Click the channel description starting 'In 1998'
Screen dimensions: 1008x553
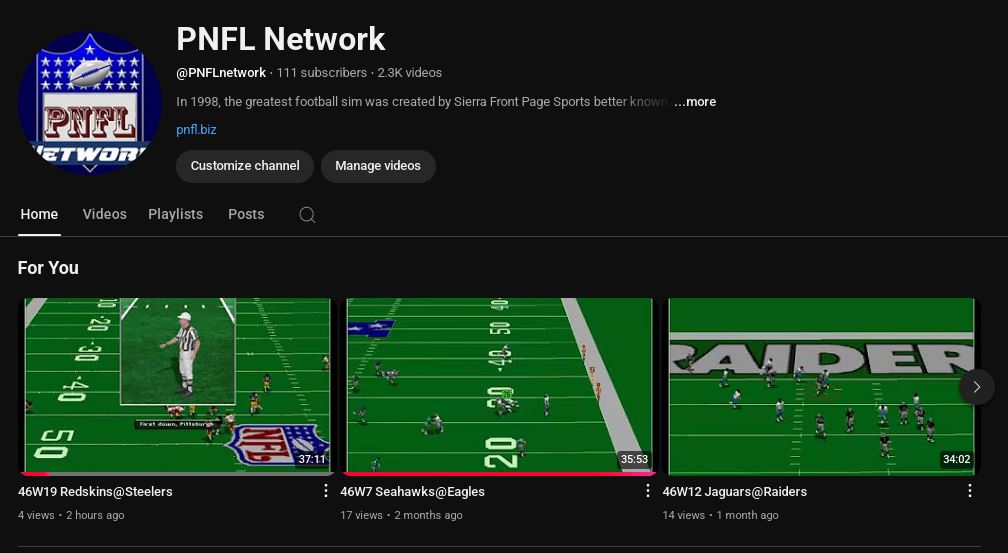click(x=422, y=102)
